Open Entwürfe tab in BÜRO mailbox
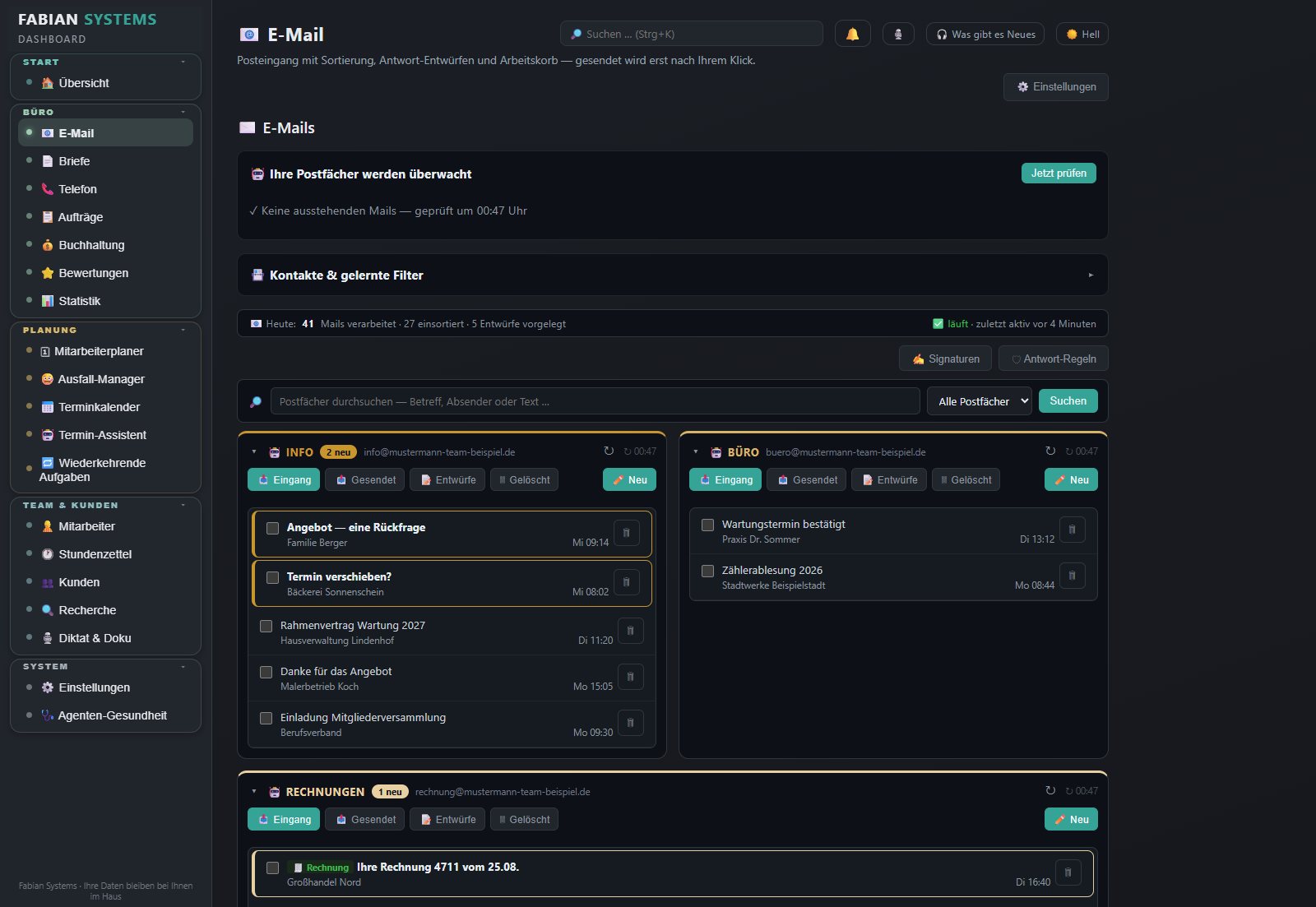The height and width of the screenshot is (907, 1316). [x=889, y=479]
